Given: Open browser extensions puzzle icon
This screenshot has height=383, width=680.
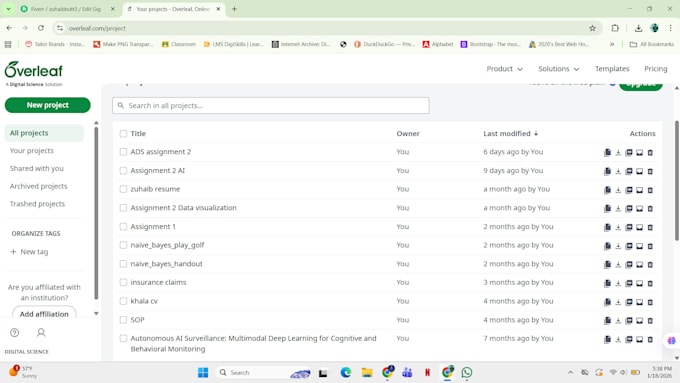Looking at the screenshot, I should [x=615, y=28].
